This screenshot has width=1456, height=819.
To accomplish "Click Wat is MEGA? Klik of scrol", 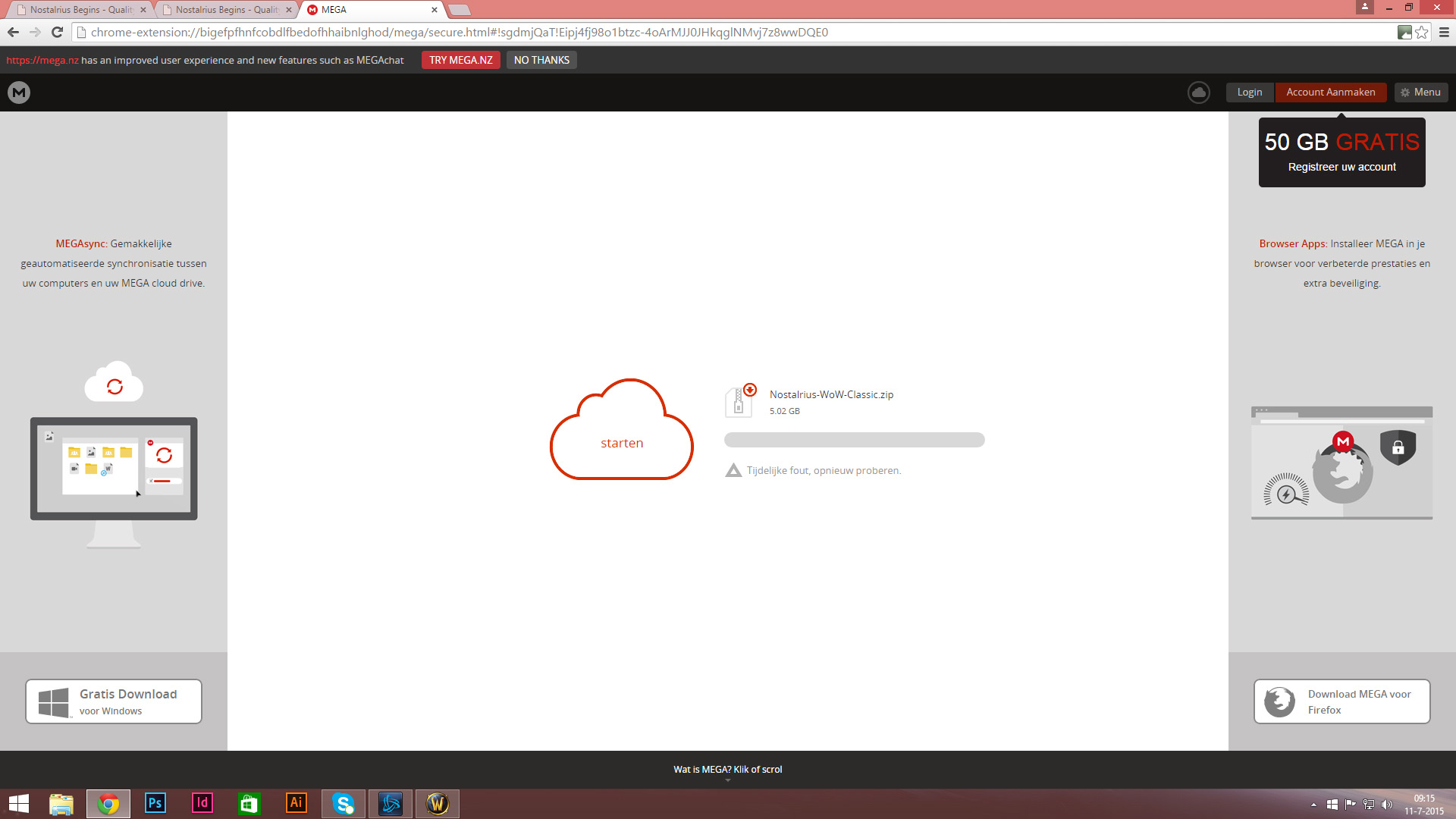I will click(728, 769).
